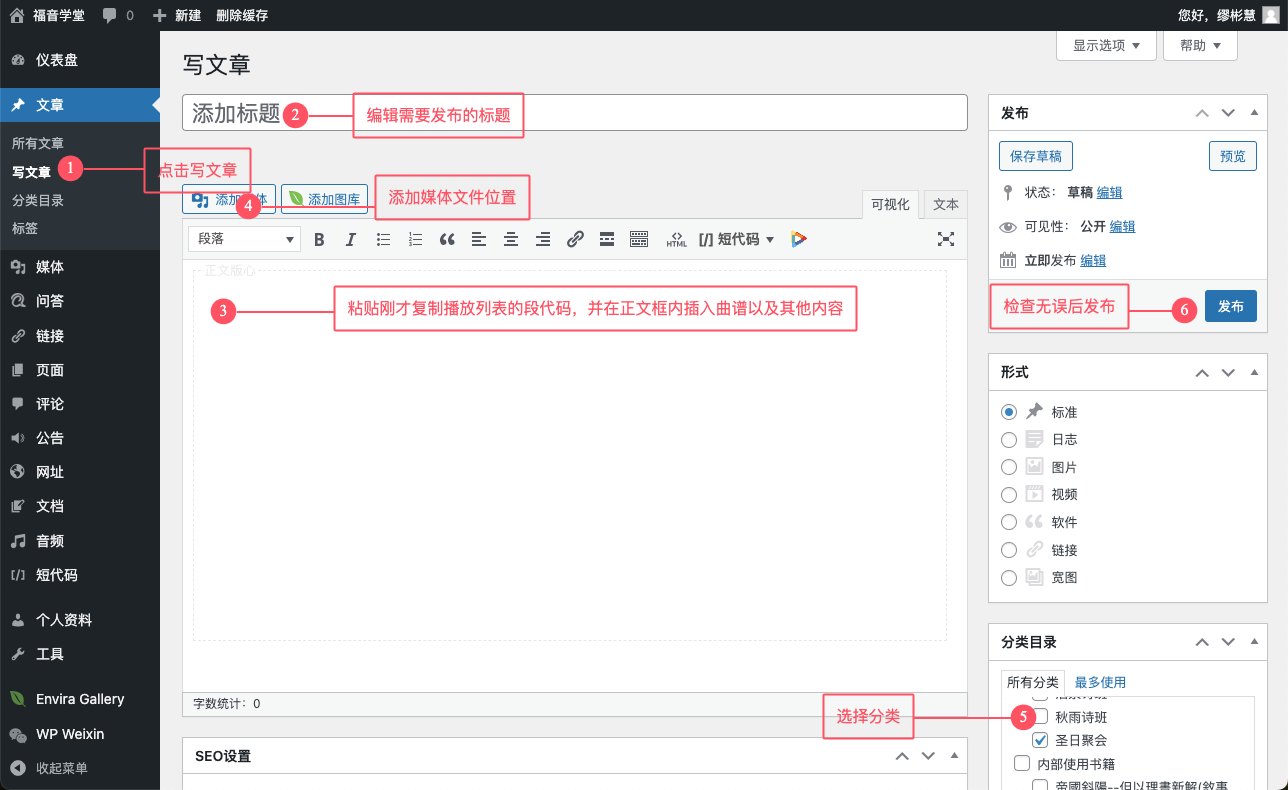Switch to 最多使用 categories tab
1288x790 pixels.
[x=1100, y=682]
